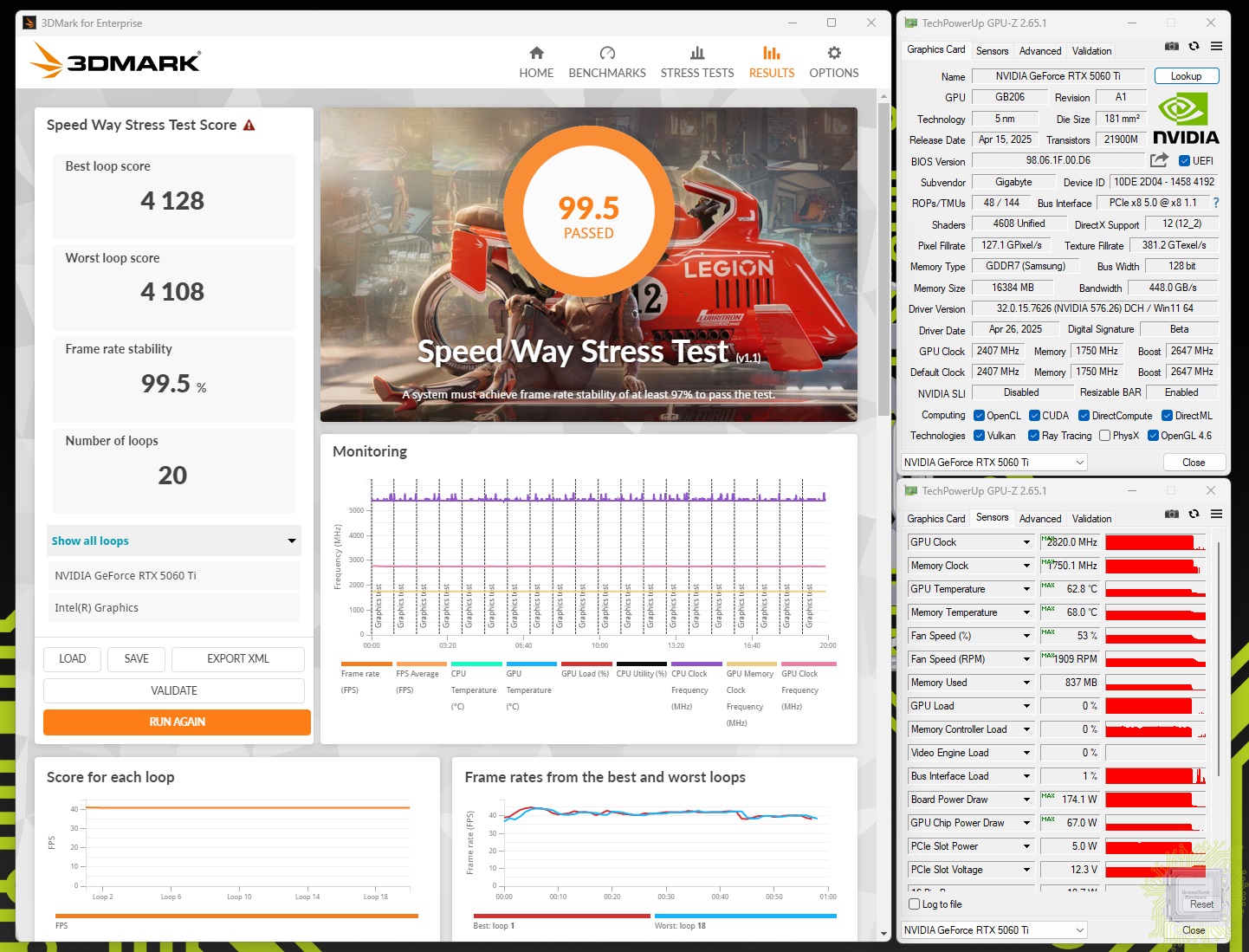Click the GPU-Z Sensors list scrollbar
This screenshot has width=1249, height=952.
coord(1219,658)
